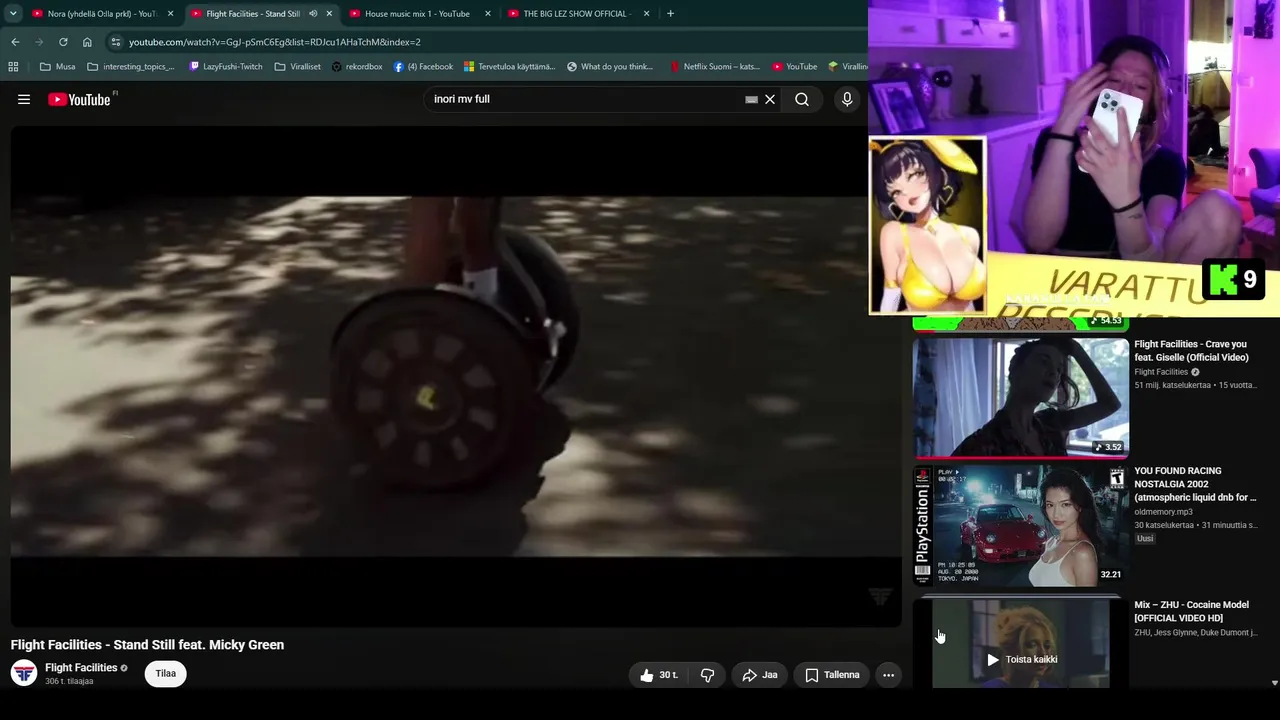Open the Flight Facilities channel name below video
Image resolution: width=1280 pixels, height=720 pixels.
tap(81, 667)
